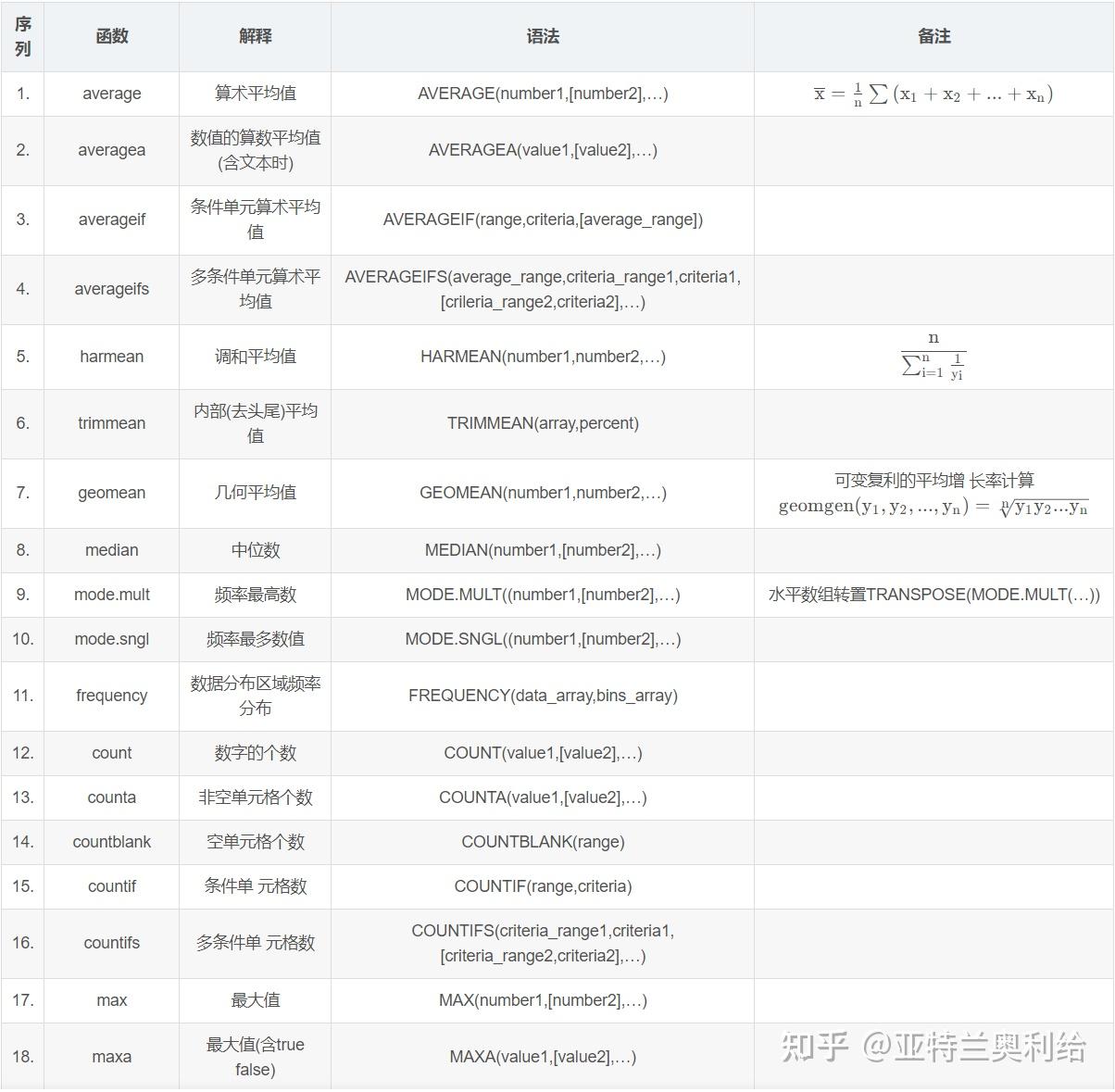Click the arithmetic mean formula in 备注 column
This screenshot has height=1092, width=1115.
coord(933,94)
